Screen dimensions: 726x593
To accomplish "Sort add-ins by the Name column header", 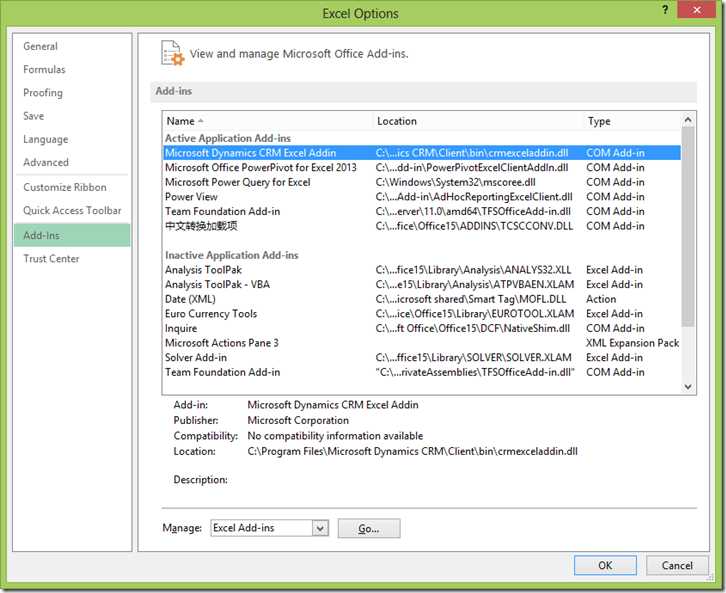I will [268, 121].
